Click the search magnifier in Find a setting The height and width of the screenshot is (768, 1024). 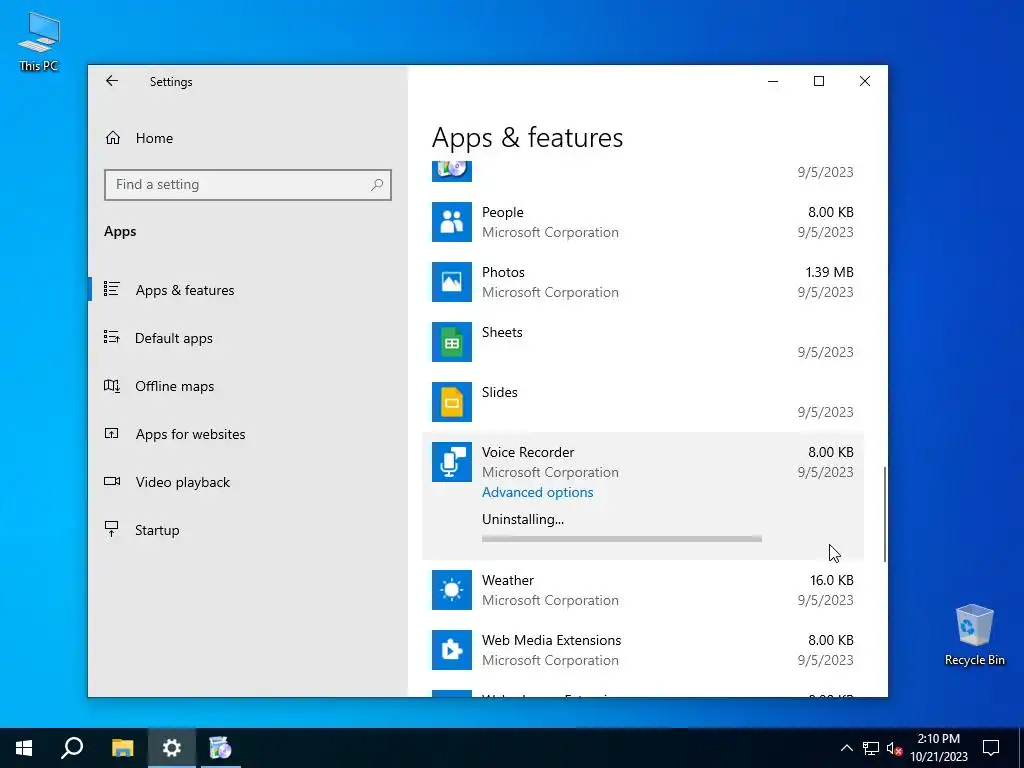click(x=377, y=185)
